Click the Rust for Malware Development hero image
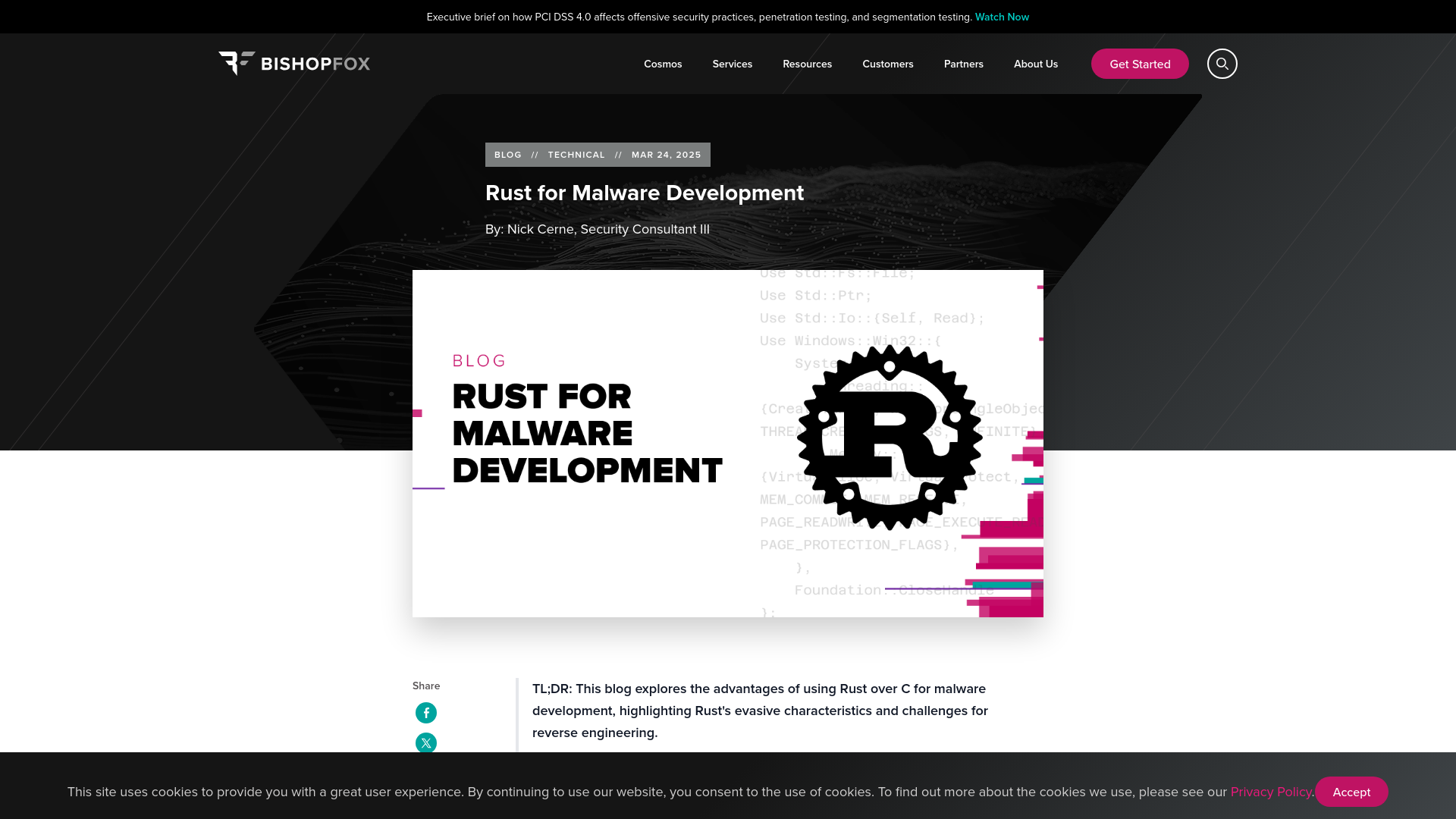This screenshot has height=819, width=1456. pos(728,444)
